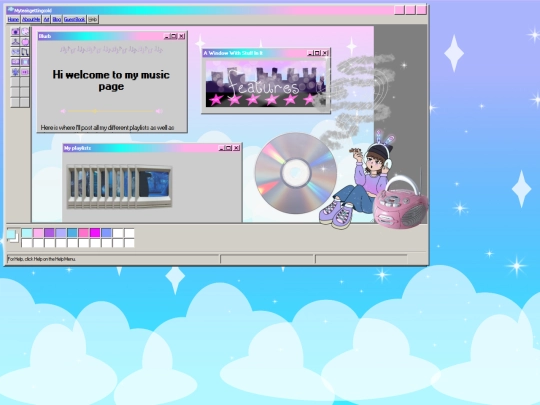Viewport: 540px width, 405px height.
Task: Select the camera icon in the toolbox
Action: tap(15, 32)
